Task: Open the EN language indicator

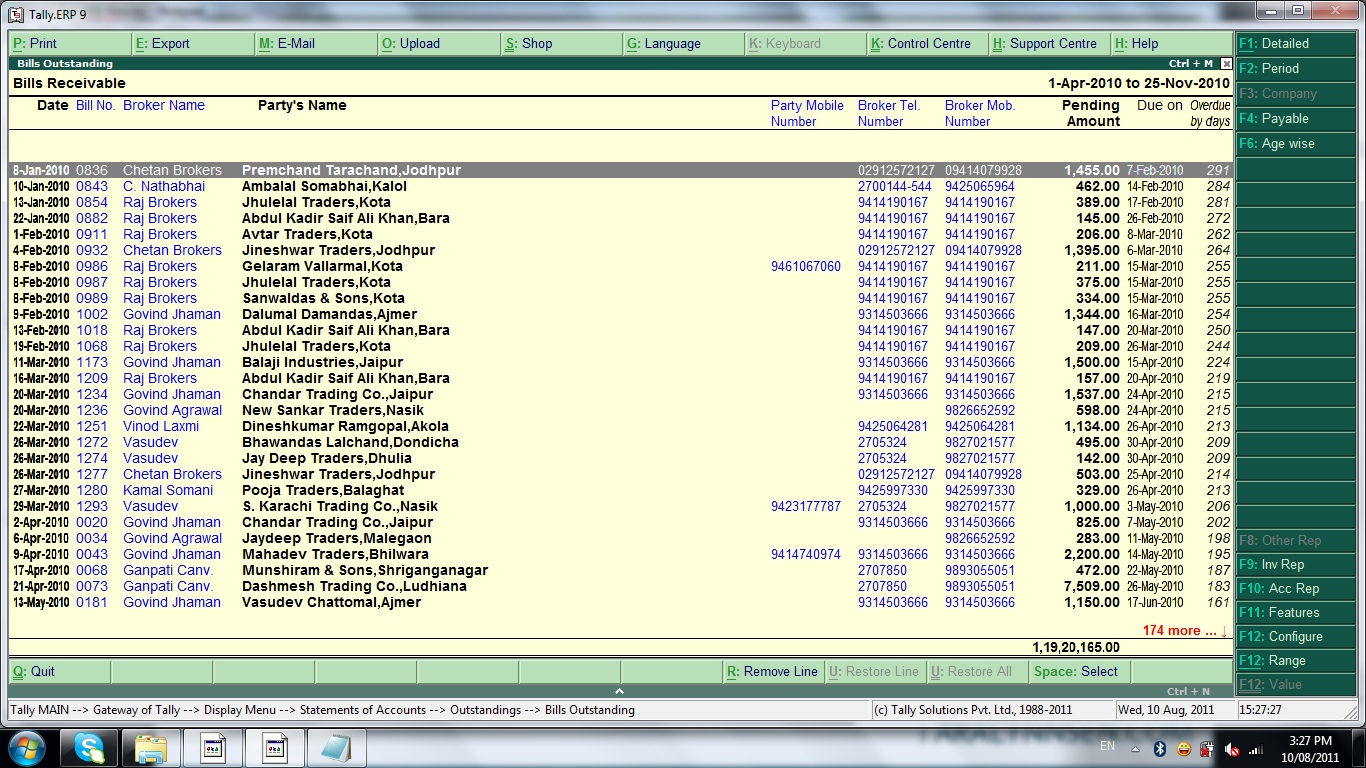Action: [x=1107, y=746]
